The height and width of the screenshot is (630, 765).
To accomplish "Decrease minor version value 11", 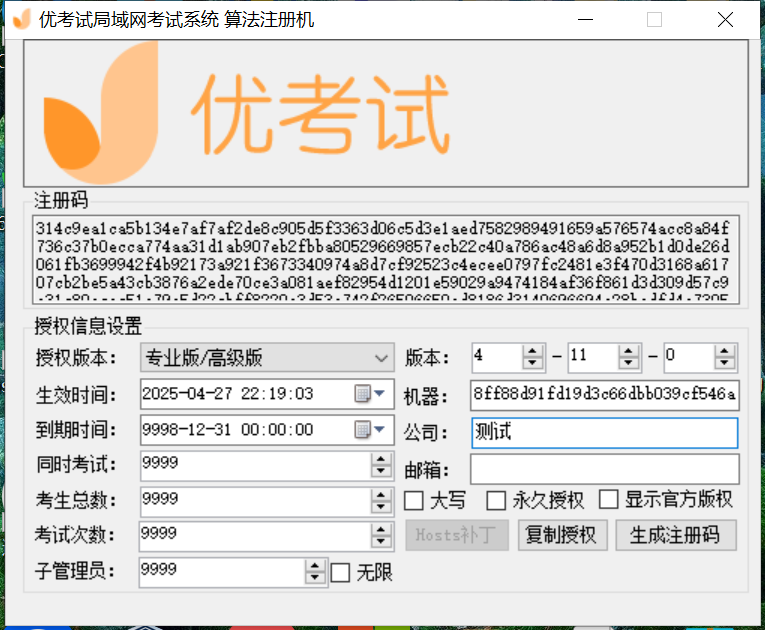I will tap(628, 363).
